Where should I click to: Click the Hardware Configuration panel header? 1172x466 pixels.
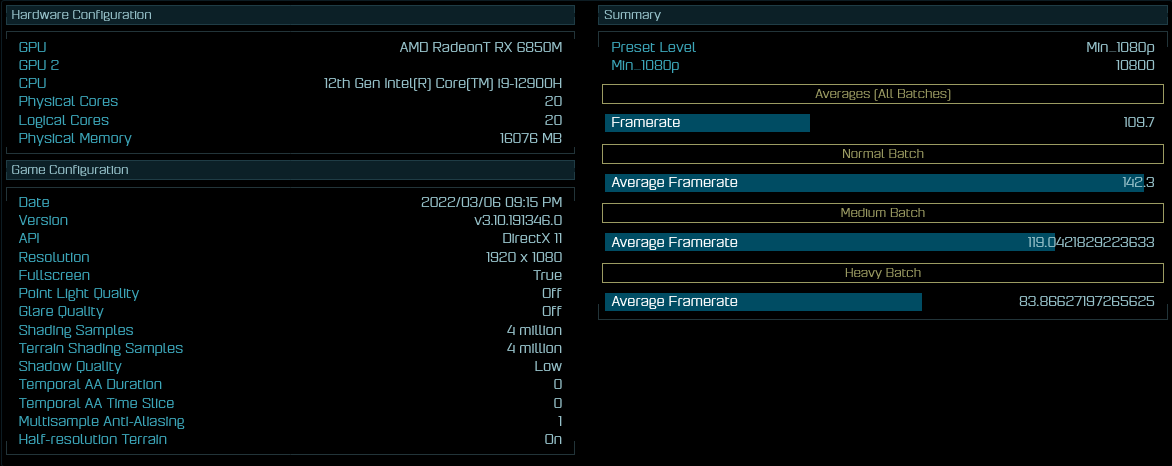click(x=290, y=15)
